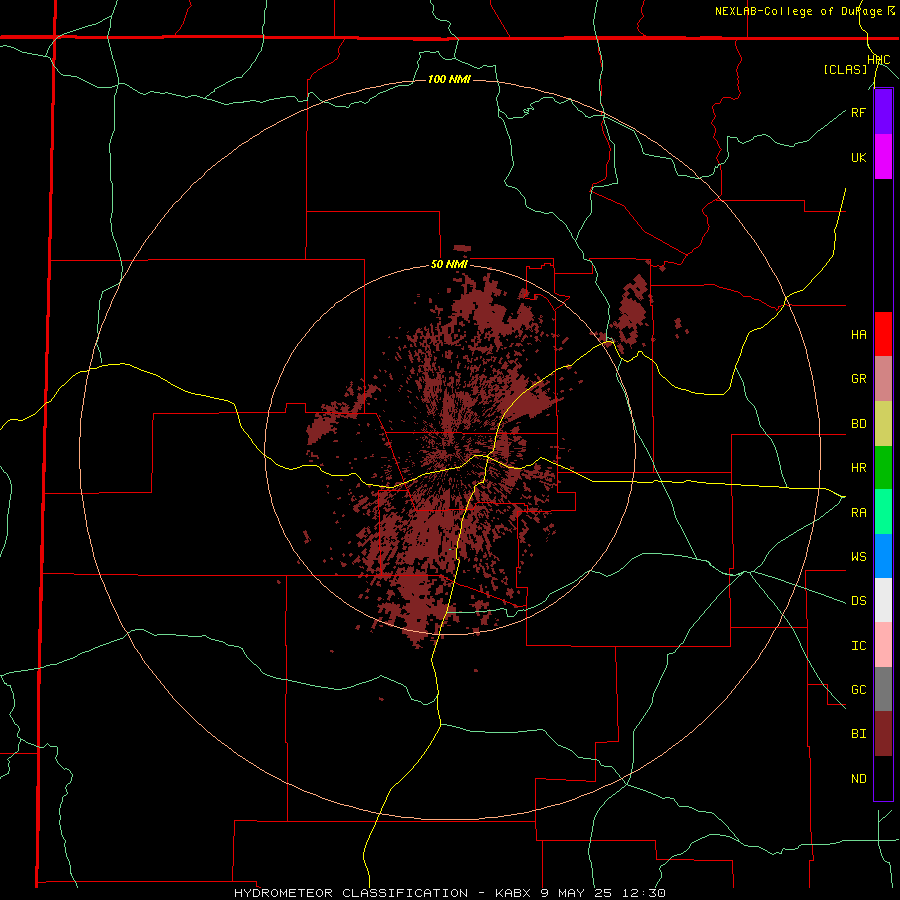Click the HYDROMETEOR CLASSIFICATION title caption
Viewport: 900px width, 900px height.
[x=351, y=893]
